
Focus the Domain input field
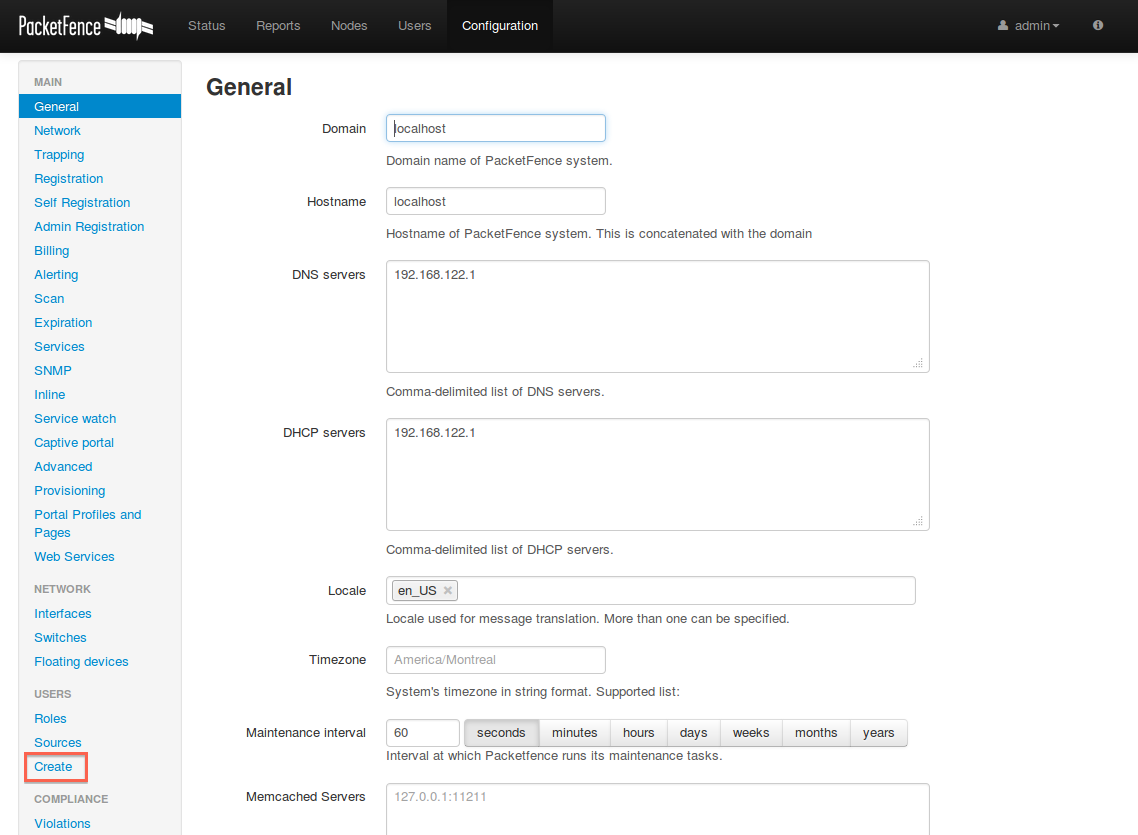pyautogui.click(x=496, y=128)
